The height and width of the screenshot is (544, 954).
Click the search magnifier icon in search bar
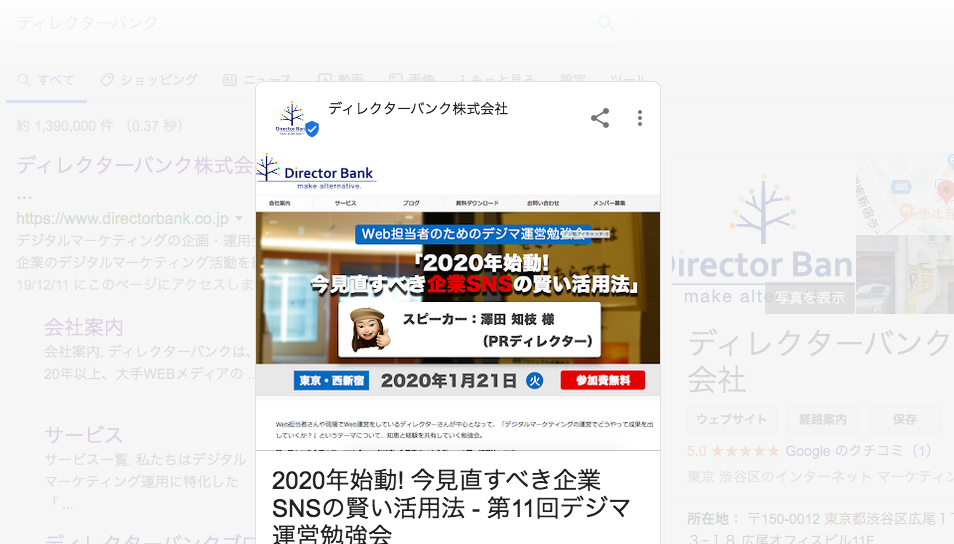click(606, 23)
